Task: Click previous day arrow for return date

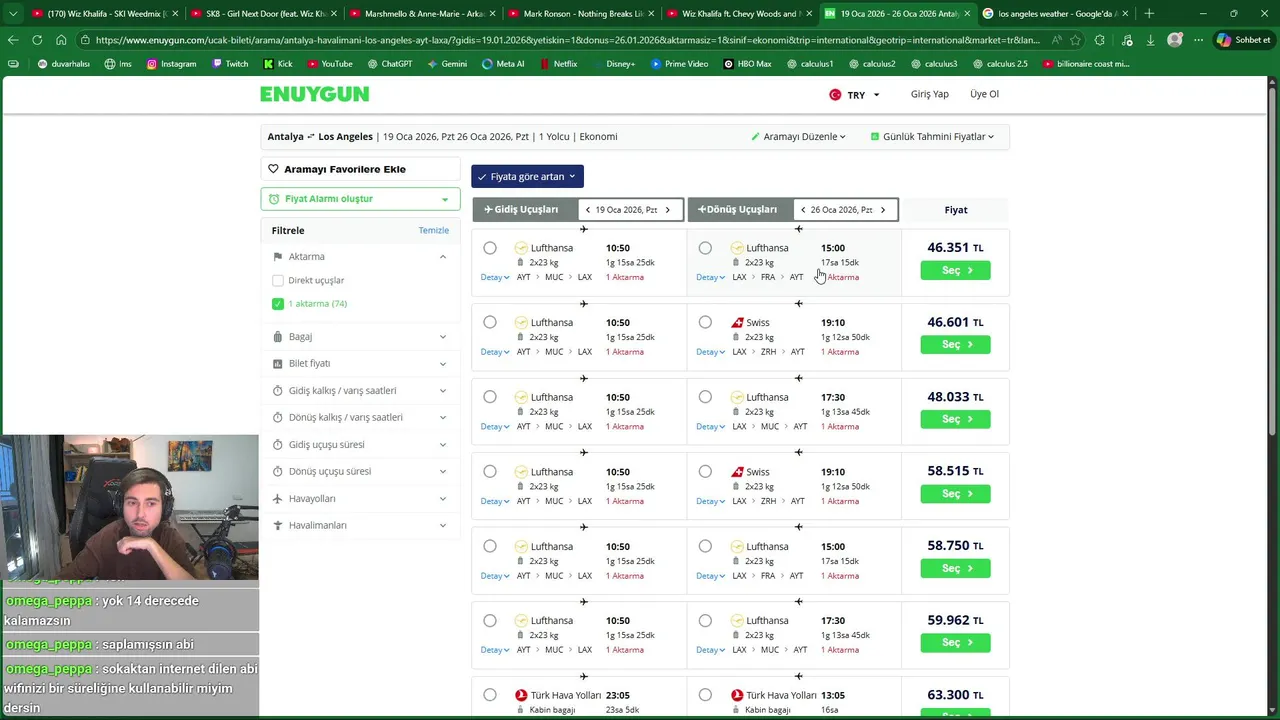Action: tap(803, 210)
